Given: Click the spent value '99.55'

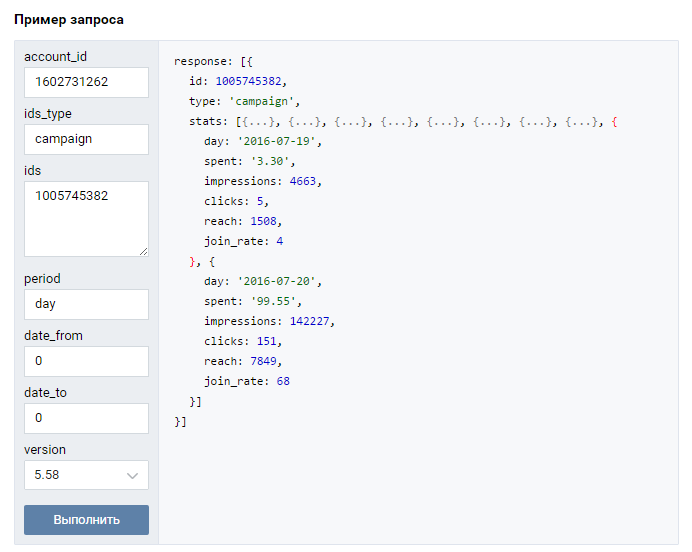Looking at the screenshot, I should (x=274, y=301).
